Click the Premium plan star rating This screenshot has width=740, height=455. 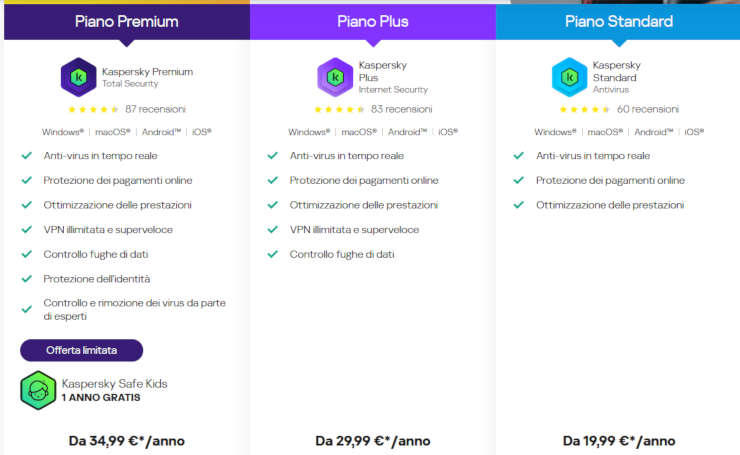click(93, 109)
